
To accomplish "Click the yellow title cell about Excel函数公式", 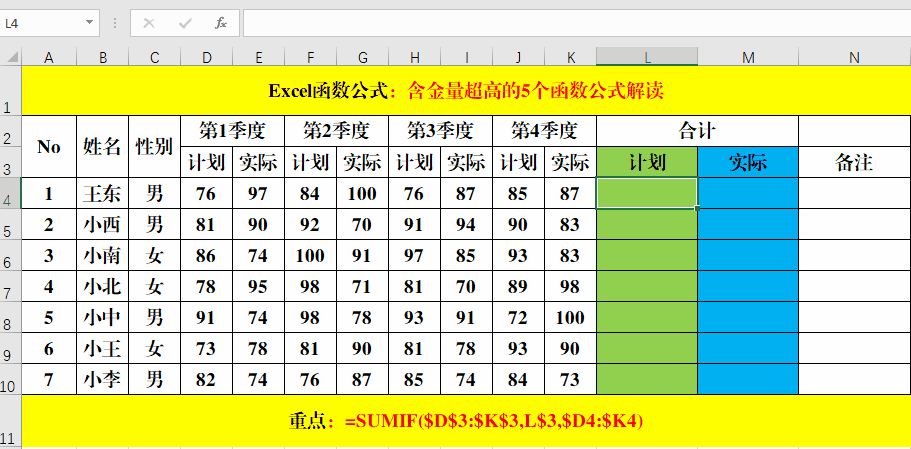I will click(x=466, y=91).
